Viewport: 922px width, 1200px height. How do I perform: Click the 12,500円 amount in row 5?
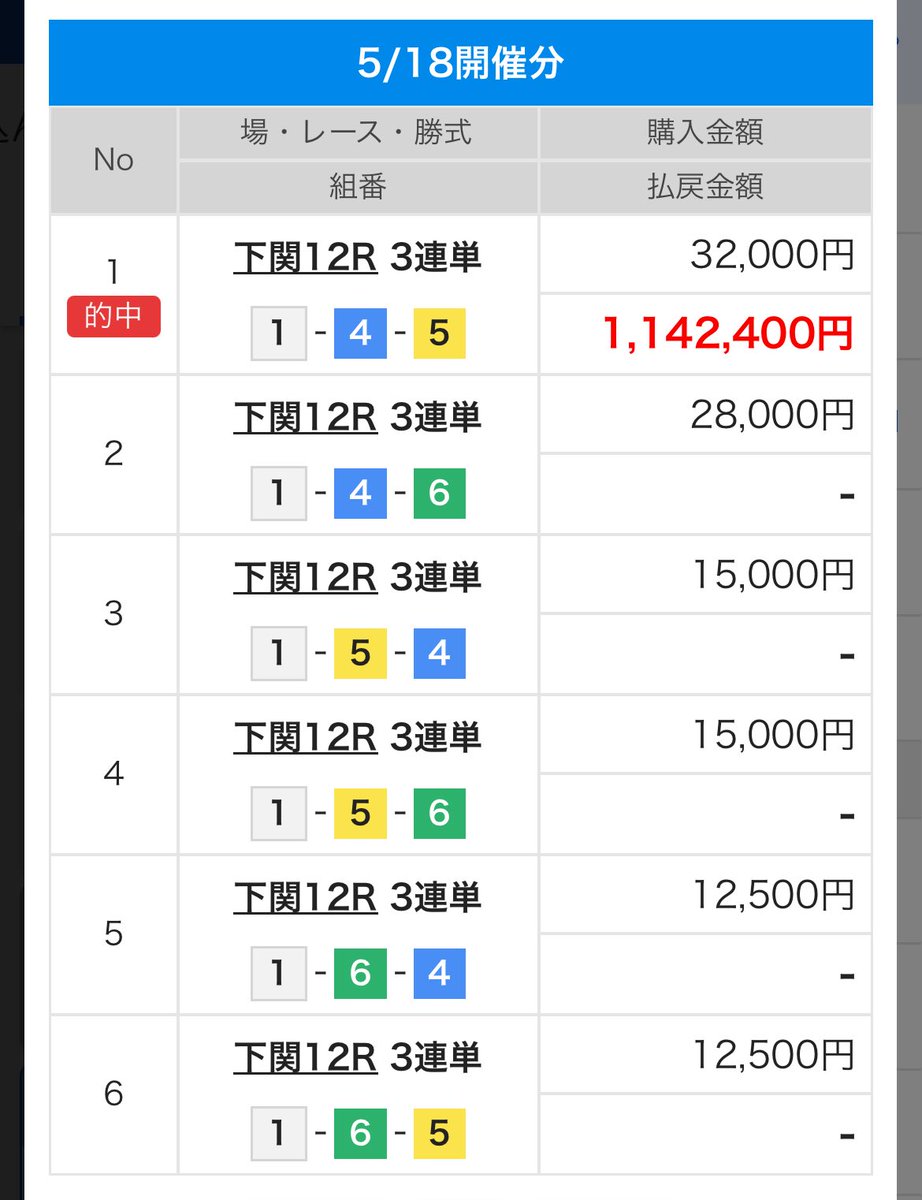[772, 895]
